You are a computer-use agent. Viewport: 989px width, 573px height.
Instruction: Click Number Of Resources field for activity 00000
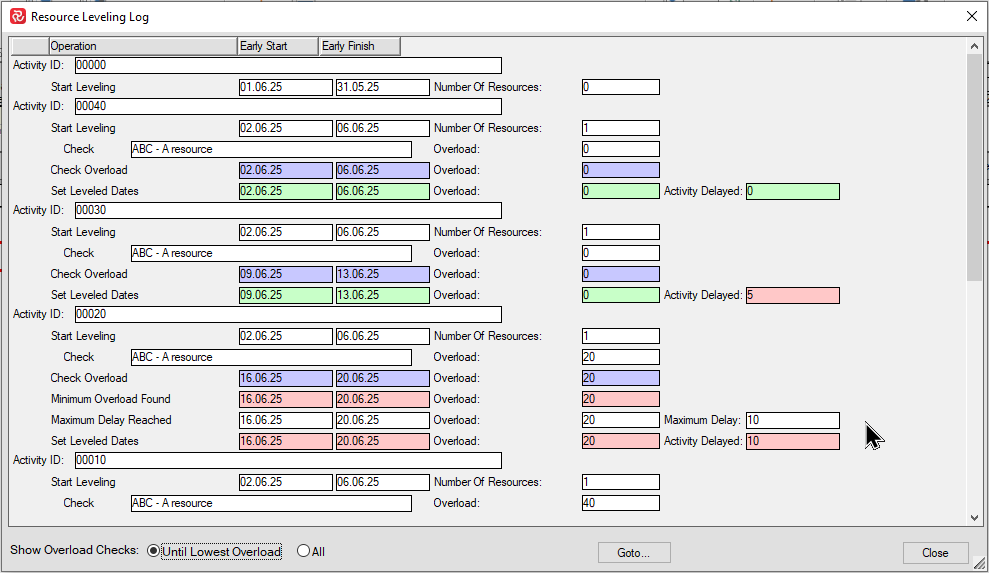(621, 87)
